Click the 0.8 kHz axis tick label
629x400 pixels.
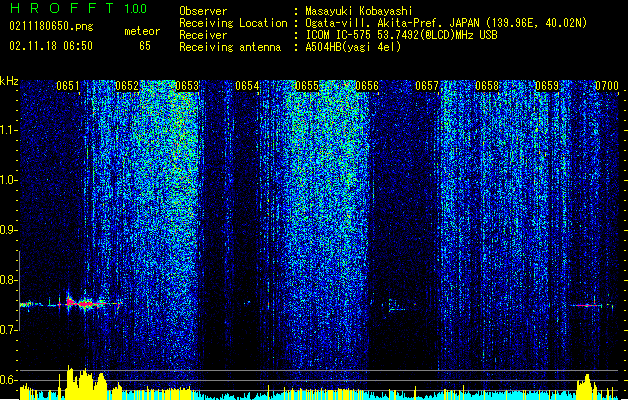pos(9,280)
